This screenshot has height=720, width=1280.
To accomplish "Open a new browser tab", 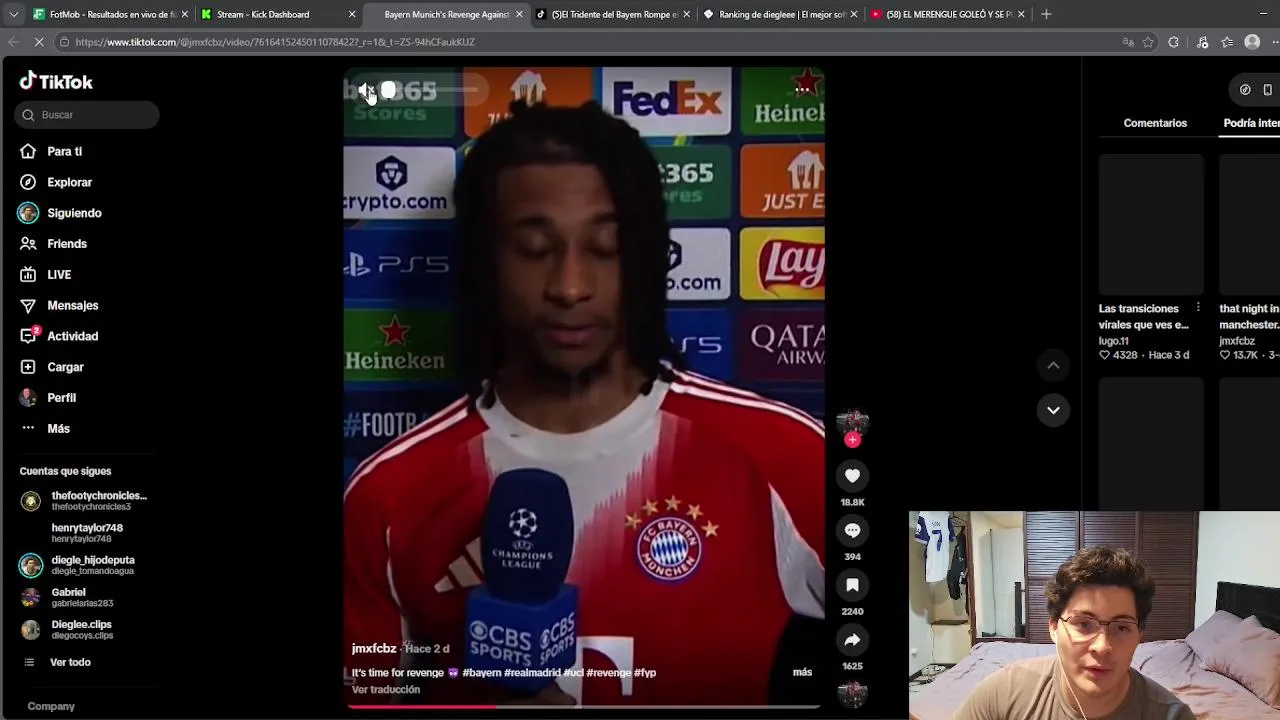I will pyautogui.click(x=1046, y=14).
